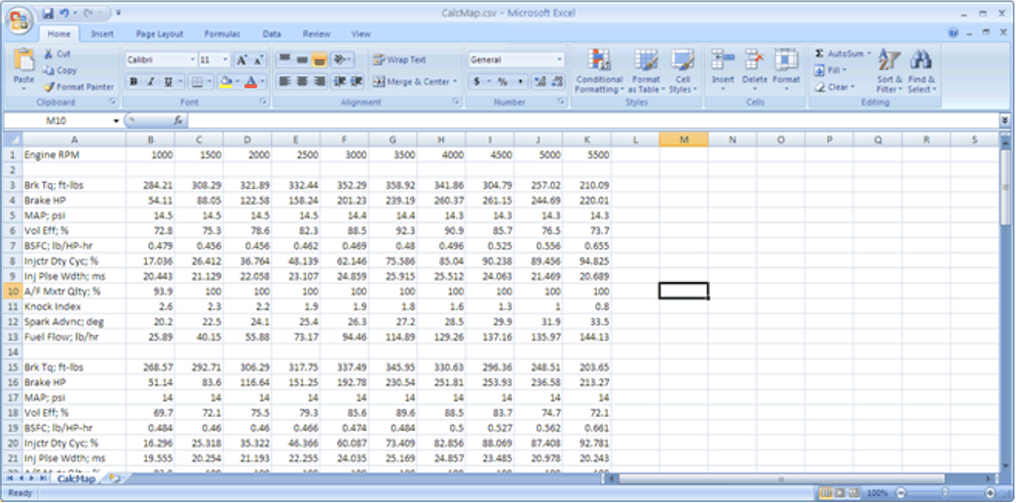Toggle bottom vertical alignment
1016x503 pixels.
tap(319, 60)
